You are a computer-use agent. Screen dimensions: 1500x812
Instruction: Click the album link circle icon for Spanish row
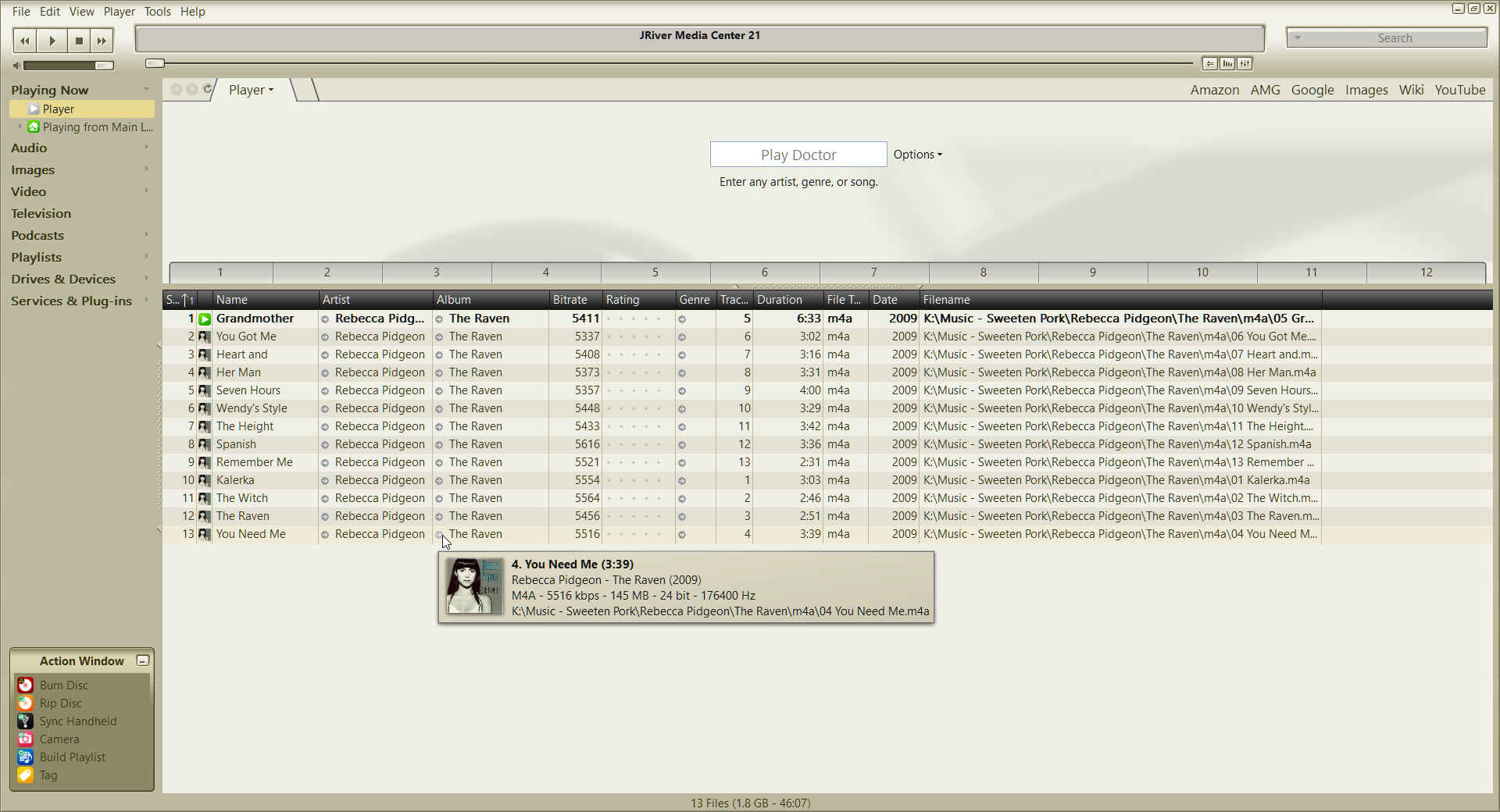[x=439, y=445]
